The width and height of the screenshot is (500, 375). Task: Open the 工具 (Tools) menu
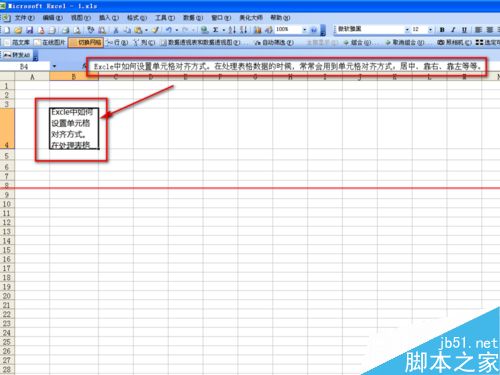(165, 18)
